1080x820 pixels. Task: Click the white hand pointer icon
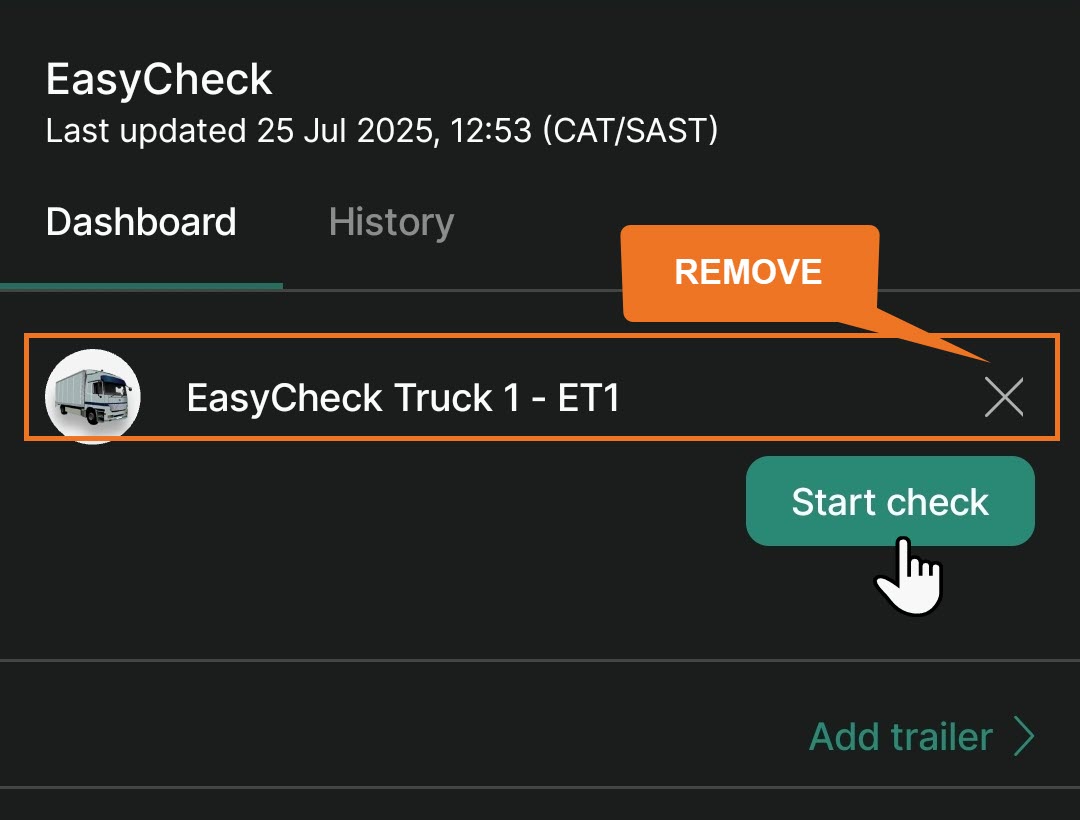tap(910, 578)
